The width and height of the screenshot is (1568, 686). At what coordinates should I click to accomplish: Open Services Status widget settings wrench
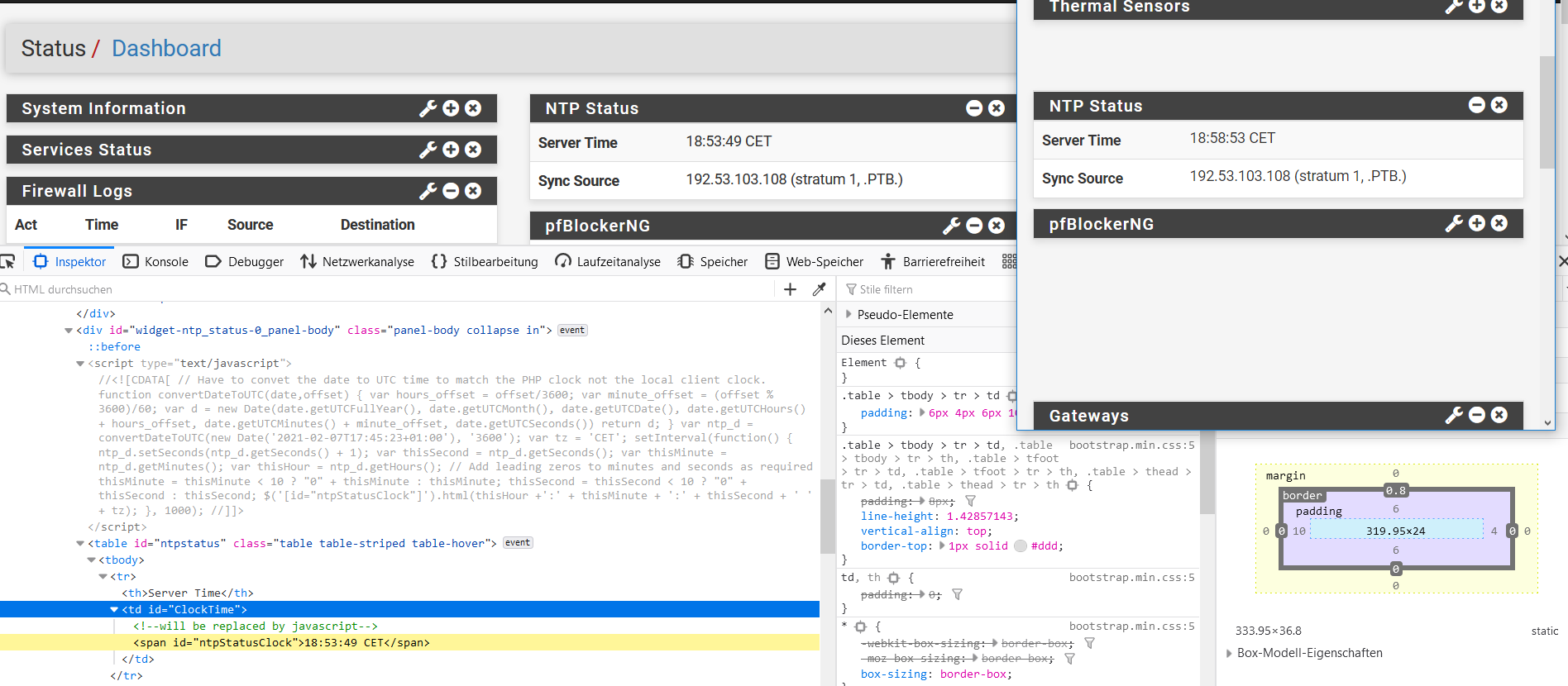tap(428, 150)
